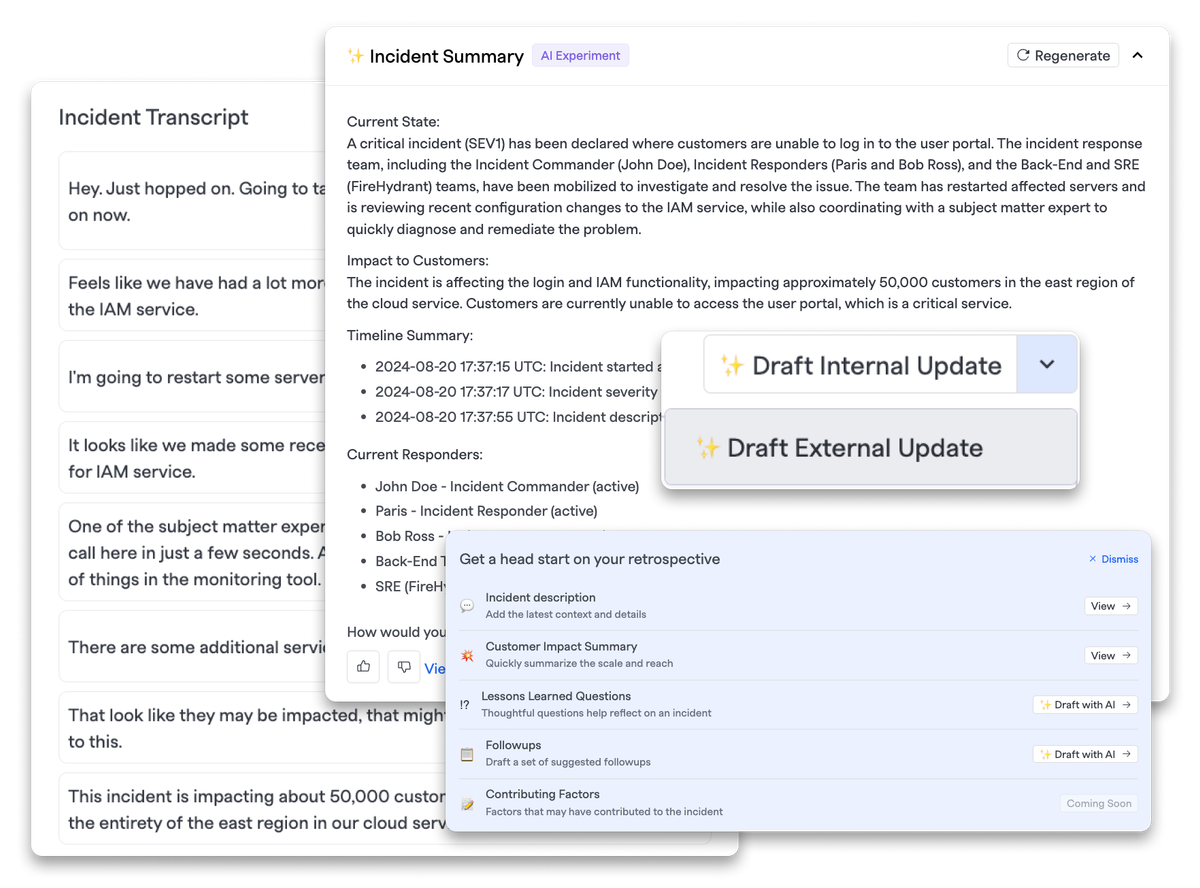Screen dimensions: 1200x888
Task: Click the Incident description speech bubble icon
Action: tap(467, 606)
